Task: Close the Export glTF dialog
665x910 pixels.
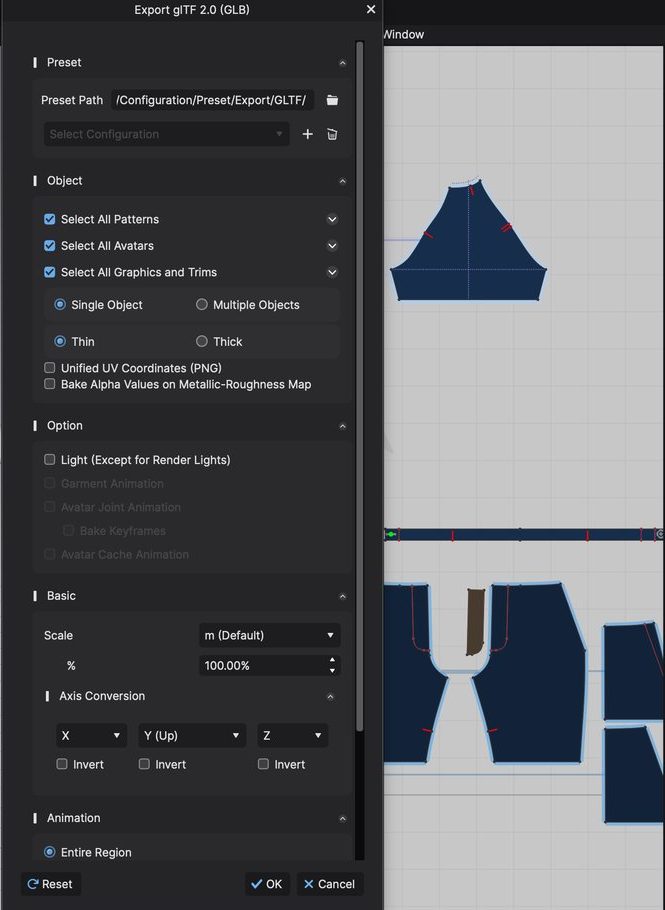Action: pyautogui.click(x=371, y=9)
